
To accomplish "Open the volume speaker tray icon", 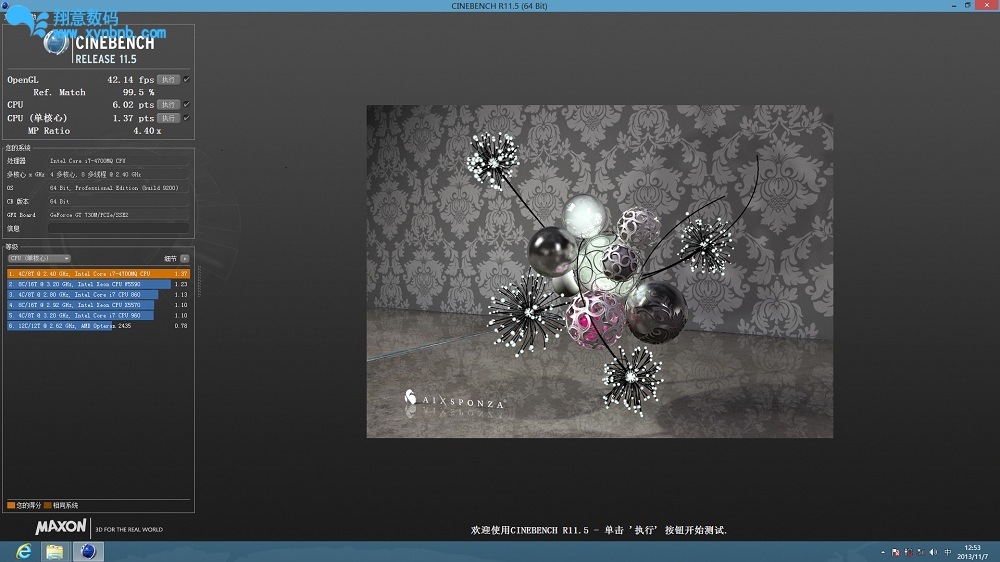I will (934, 552).
